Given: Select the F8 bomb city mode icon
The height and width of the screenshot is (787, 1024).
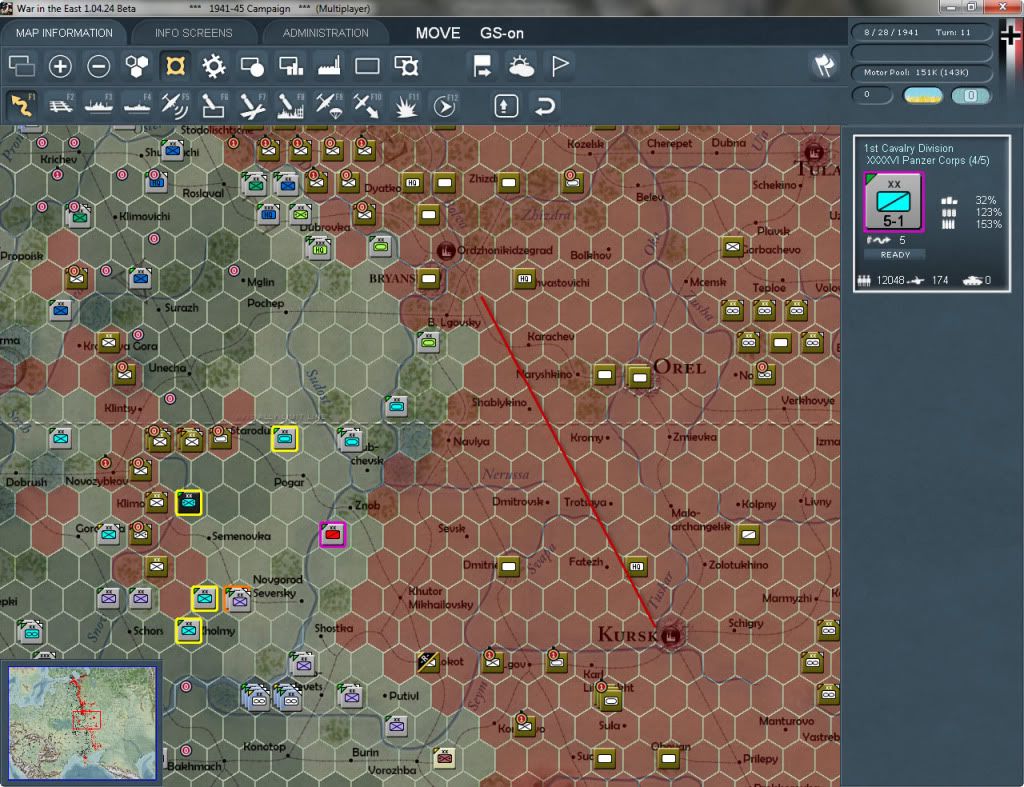Looking at the screenshot, I should tap(291, 105).
